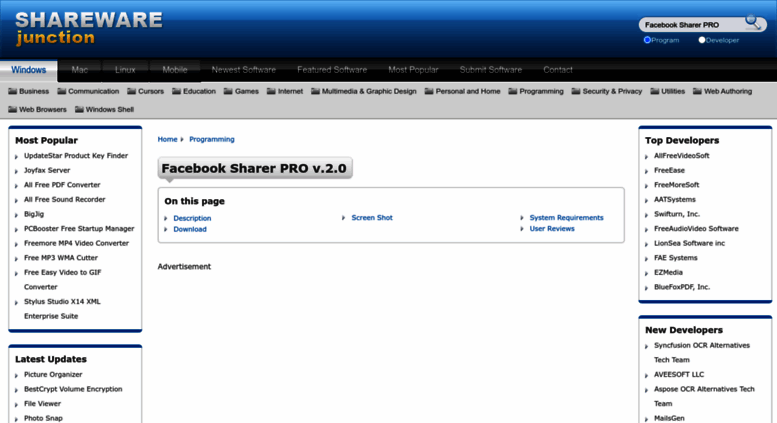
Task: Jump to the Description section
Action: pyautogui.click(x=192, y=218)
